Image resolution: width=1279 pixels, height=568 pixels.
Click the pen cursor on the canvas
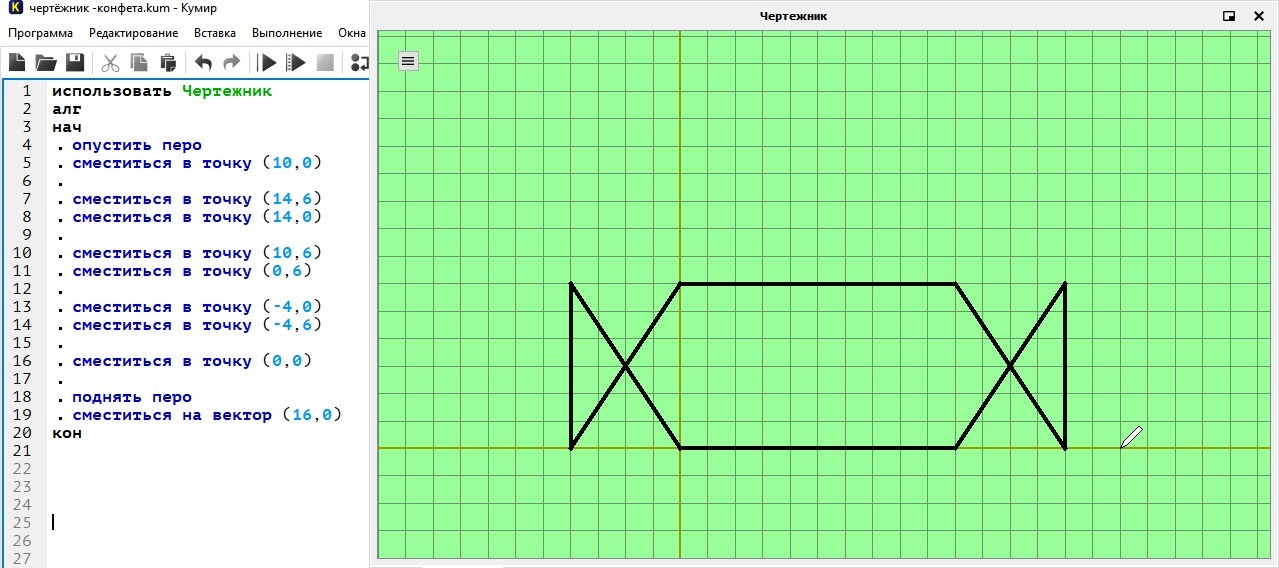tap(1131, 437)
